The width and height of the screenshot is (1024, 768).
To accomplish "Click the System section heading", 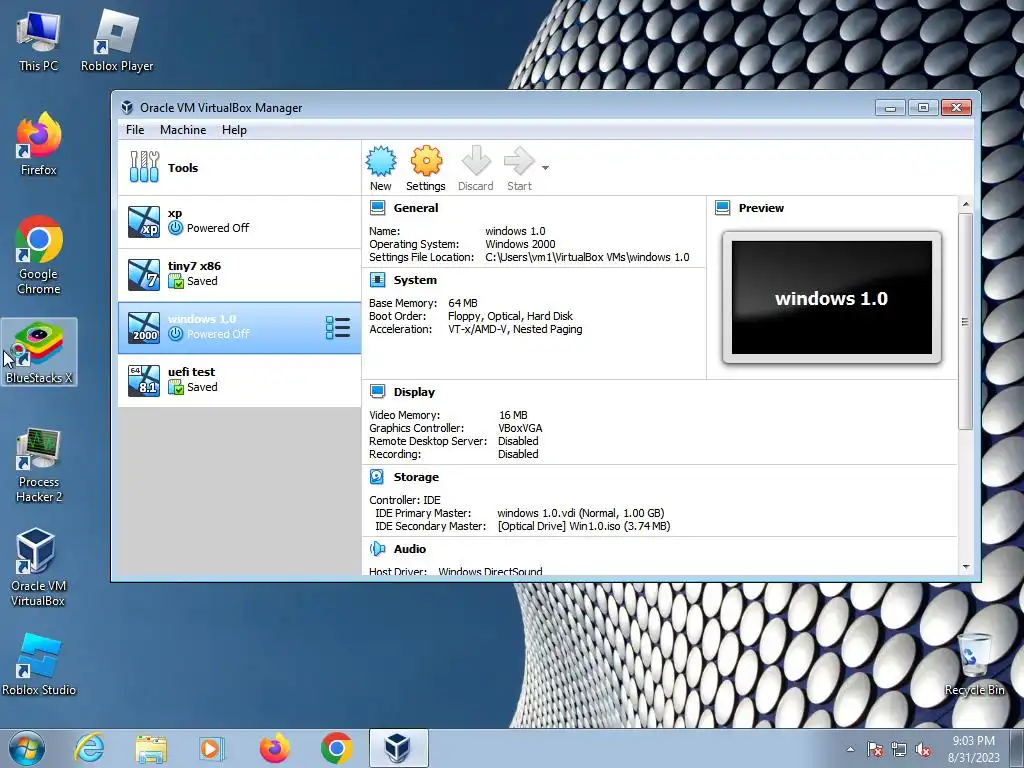I will [415, 280].
